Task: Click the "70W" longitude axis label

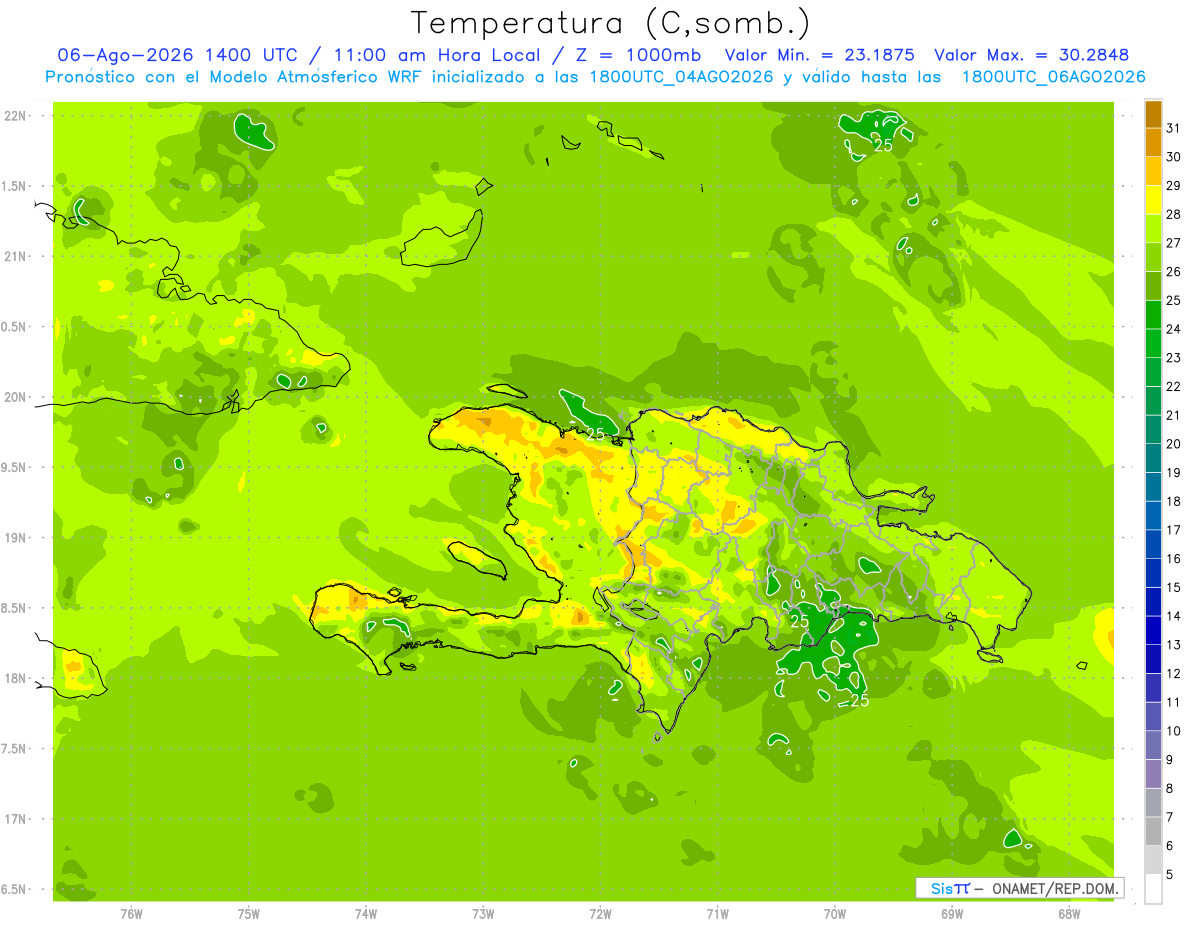Action: click(835, 915)
